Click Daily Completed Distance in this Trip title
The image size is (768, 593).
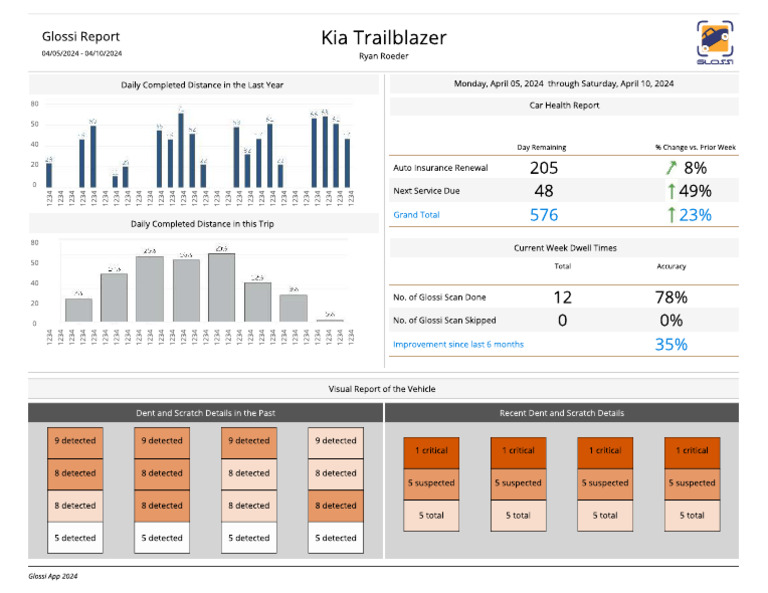tap(202, 224)
